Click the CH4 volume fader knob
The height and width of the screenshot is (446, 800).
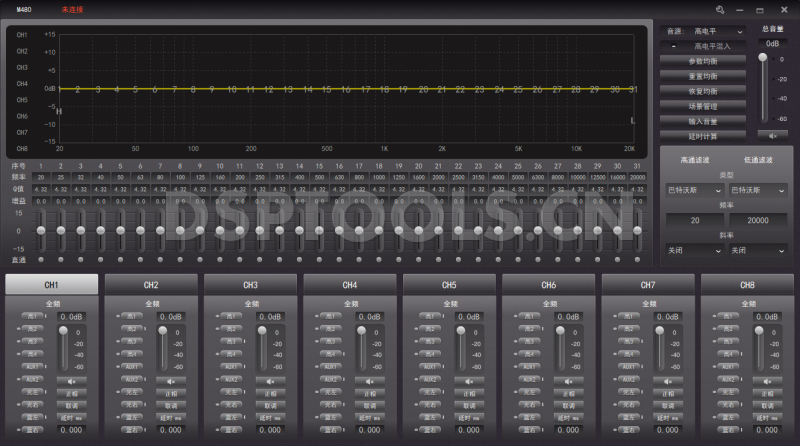tap(361, 331)
